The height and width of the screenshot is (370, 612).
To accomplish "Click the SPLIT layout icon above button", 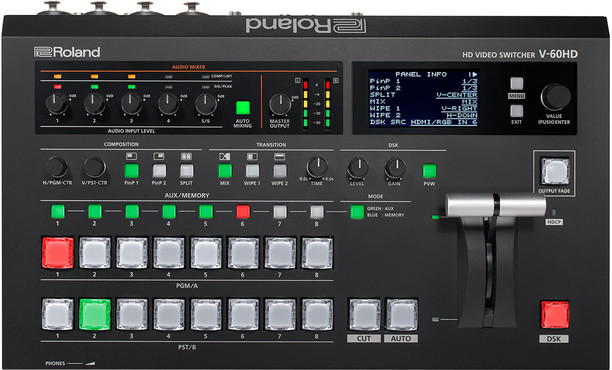I will point(186,157).
